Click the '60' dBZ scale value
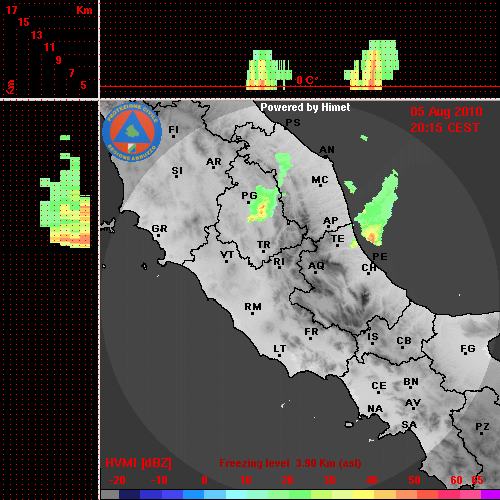Screen dimensions: 500x500 point(456,480)
